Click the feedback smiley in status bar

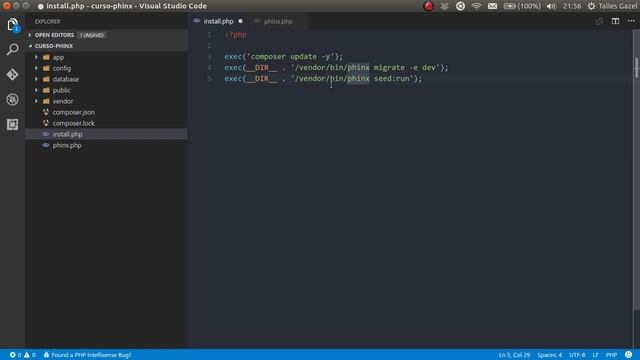(x=629, y=355)
